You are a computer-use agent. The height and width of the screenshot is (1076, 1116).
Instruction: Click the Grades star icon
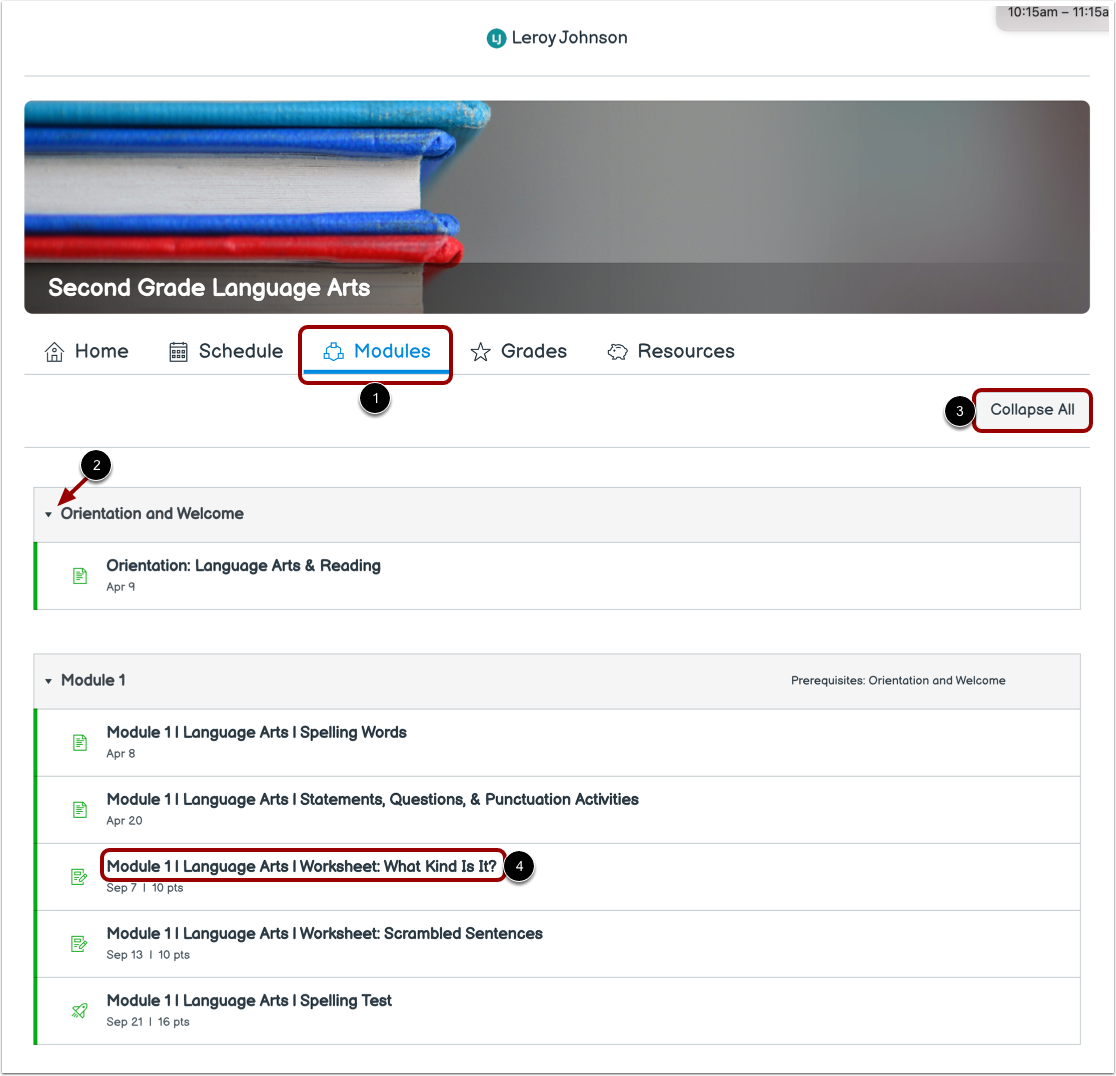[x=481, y=351]
